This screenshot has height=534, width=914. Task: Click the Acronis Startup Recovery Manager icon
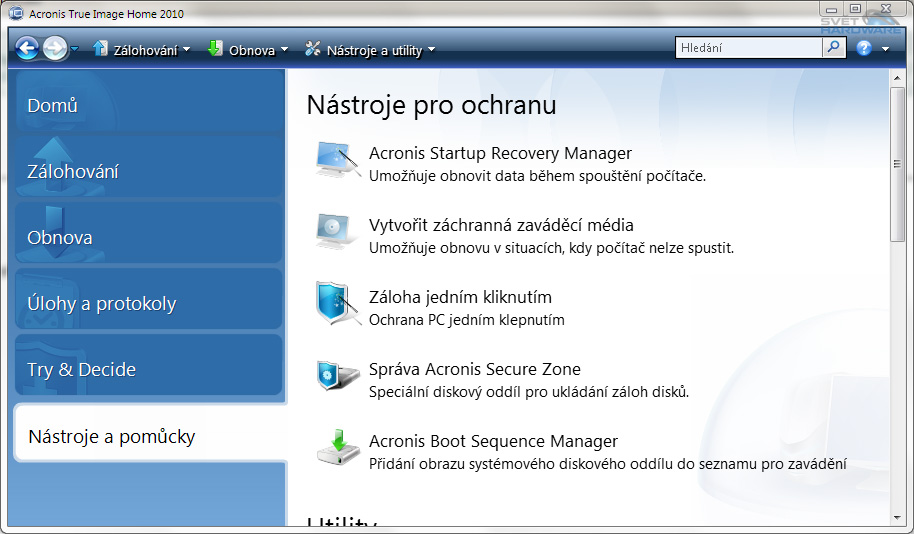pyautogui.click(x=338, y=159)
